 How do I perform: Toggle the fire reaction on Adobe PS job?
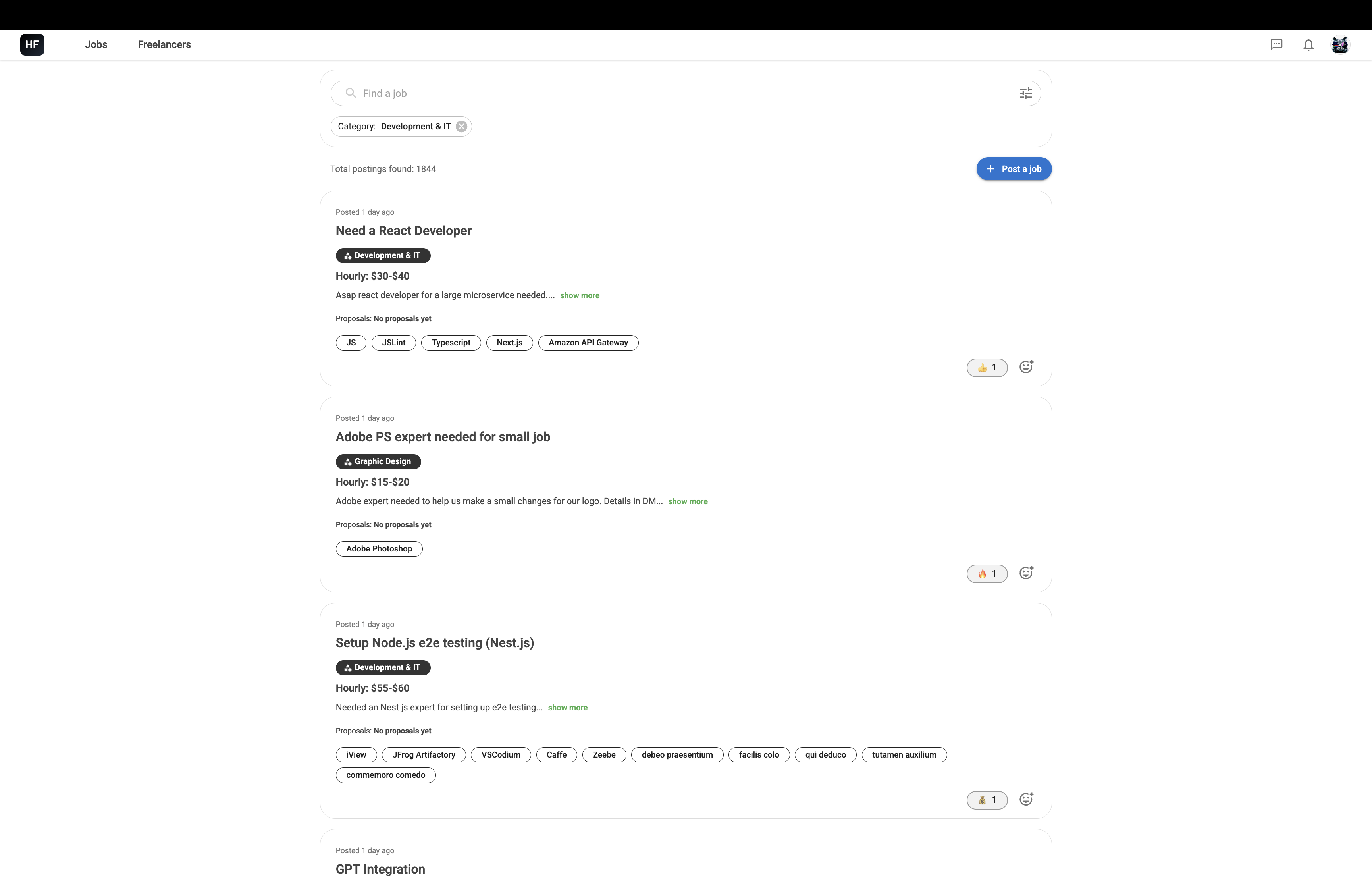click(x=987, y=574)
